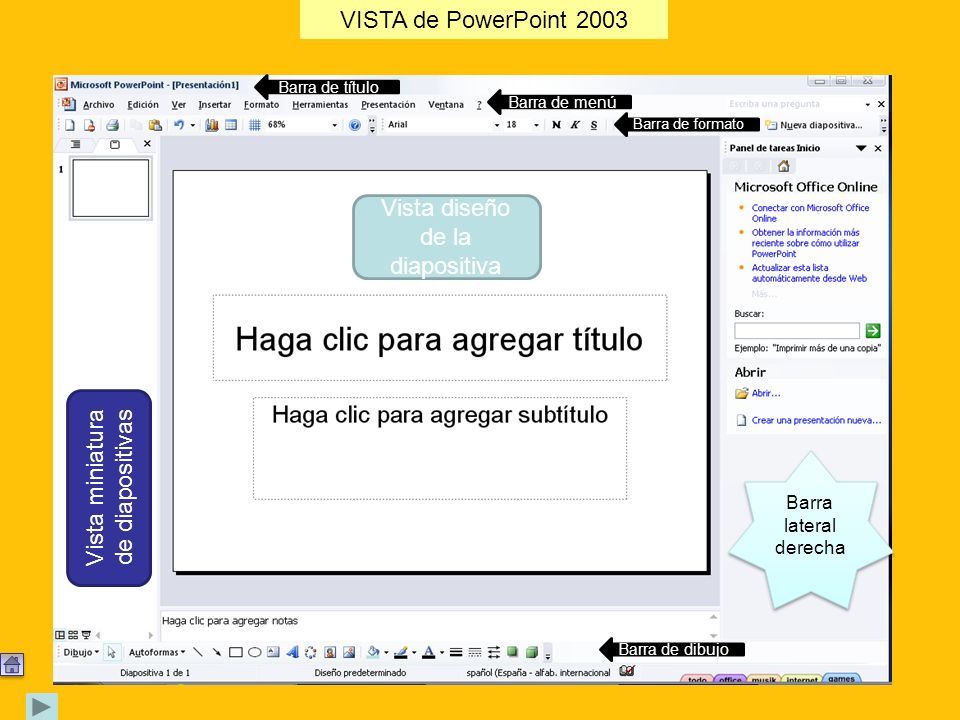This screenshot has width=960, height=720.
Task: Insert a picture from file
Action: coord(349,653)
